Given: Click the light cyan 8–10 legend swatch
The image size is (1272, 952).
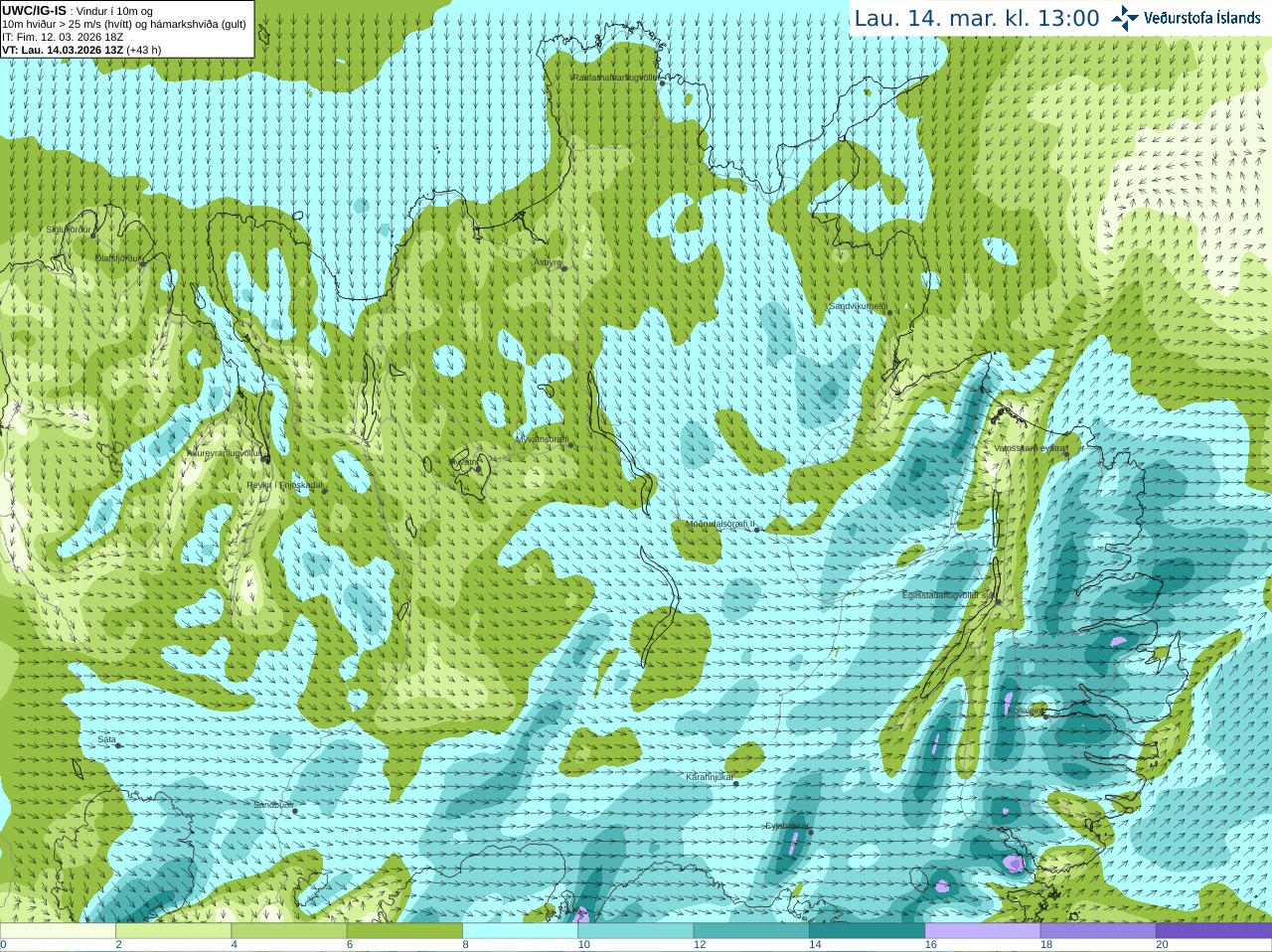Looking at the screenshot, I should tap(521, 931).
